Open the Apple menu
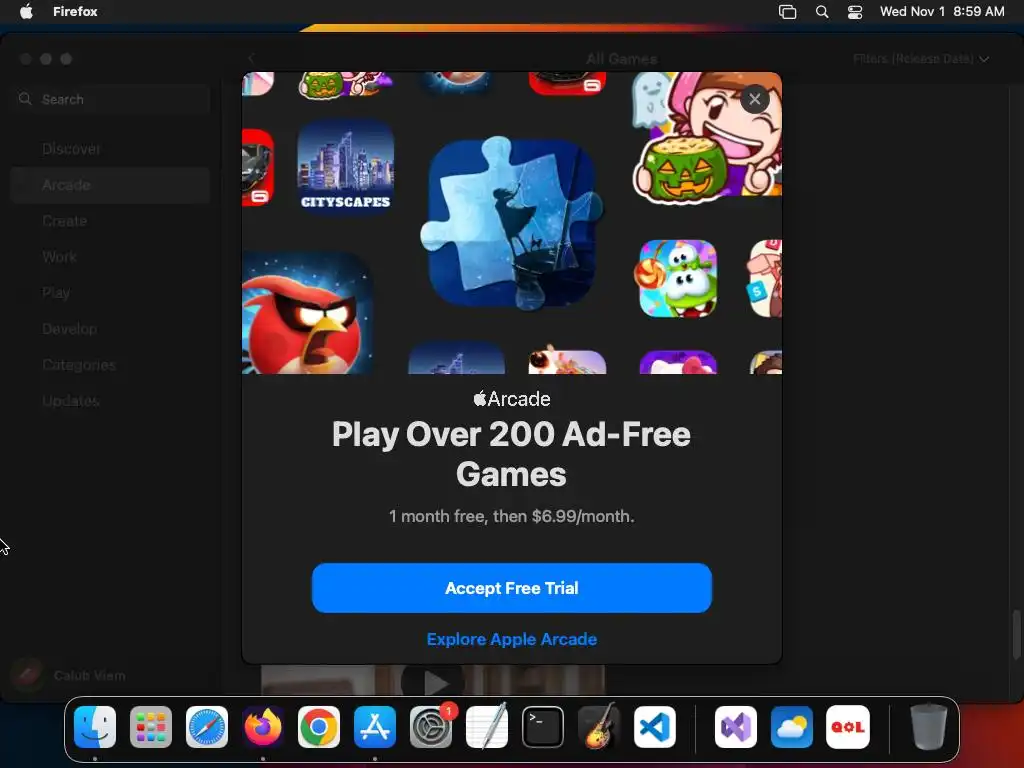Screen dimensions: 1024x768 point(26,11)
